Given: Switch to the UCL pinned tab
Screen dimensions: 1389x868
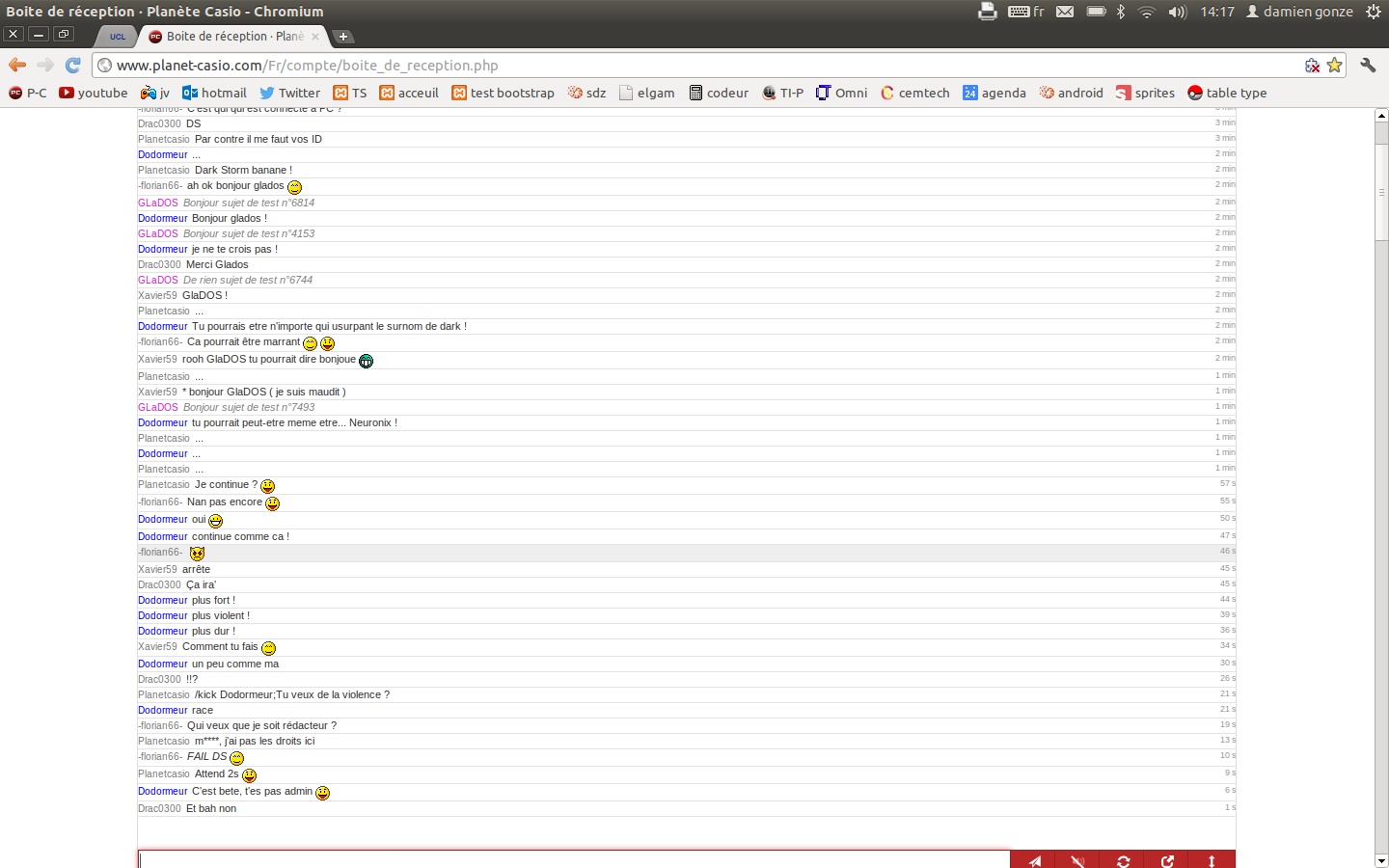Looking at the screenshot, I should 117,36.
